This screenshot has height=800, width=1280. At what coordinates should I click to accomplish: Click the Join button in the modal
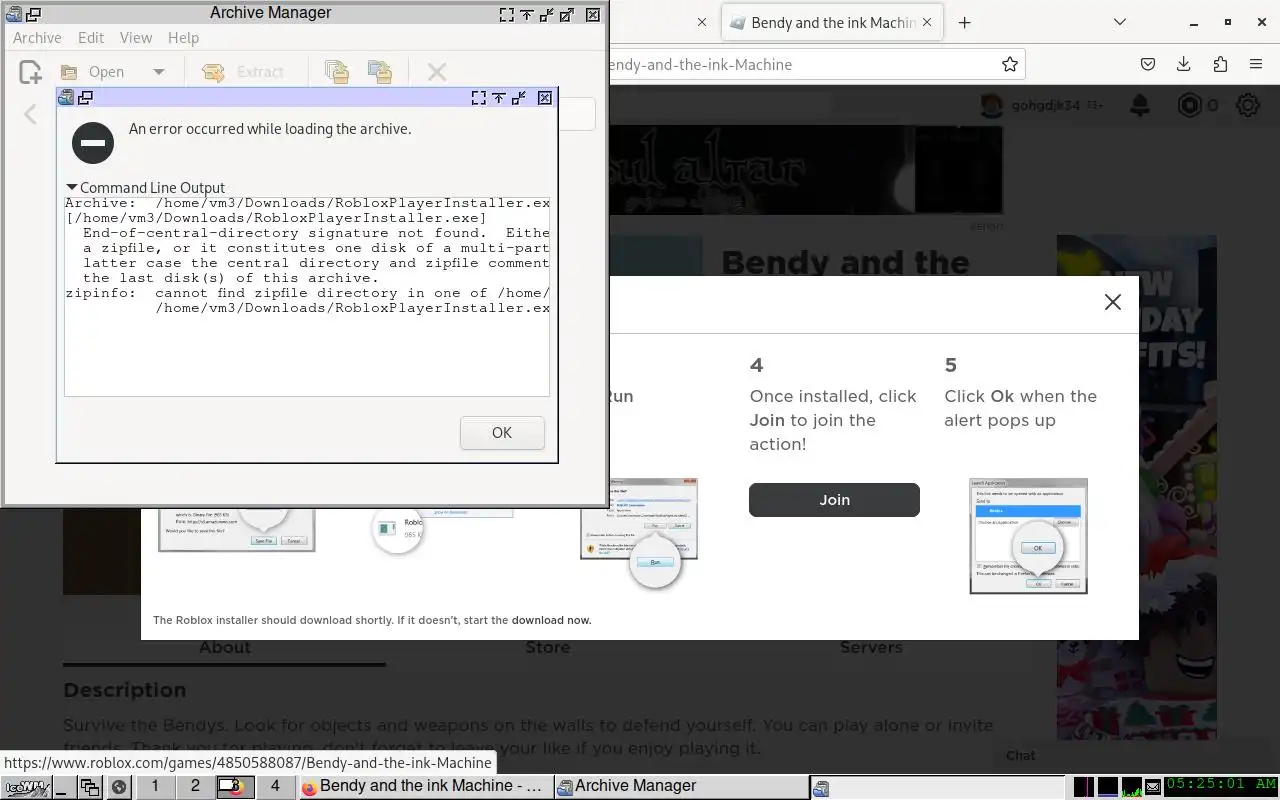click(x=834, y=500)
